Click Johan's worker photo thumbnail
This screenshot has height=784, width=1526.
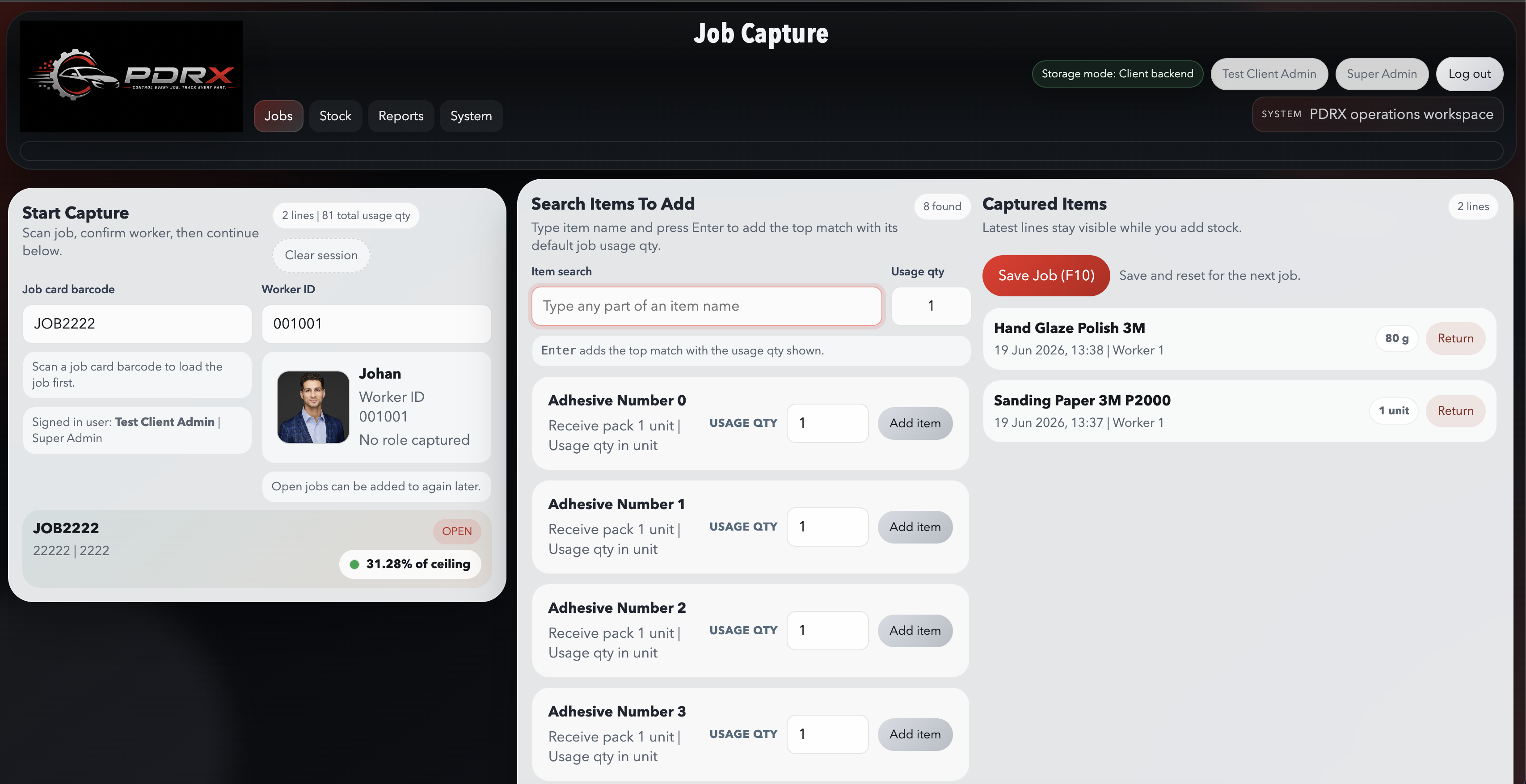313,407
